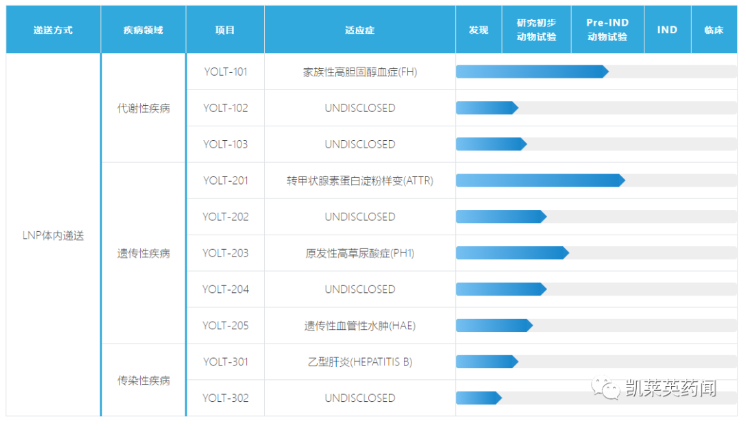Click project YOLT-205

point(226,325)
